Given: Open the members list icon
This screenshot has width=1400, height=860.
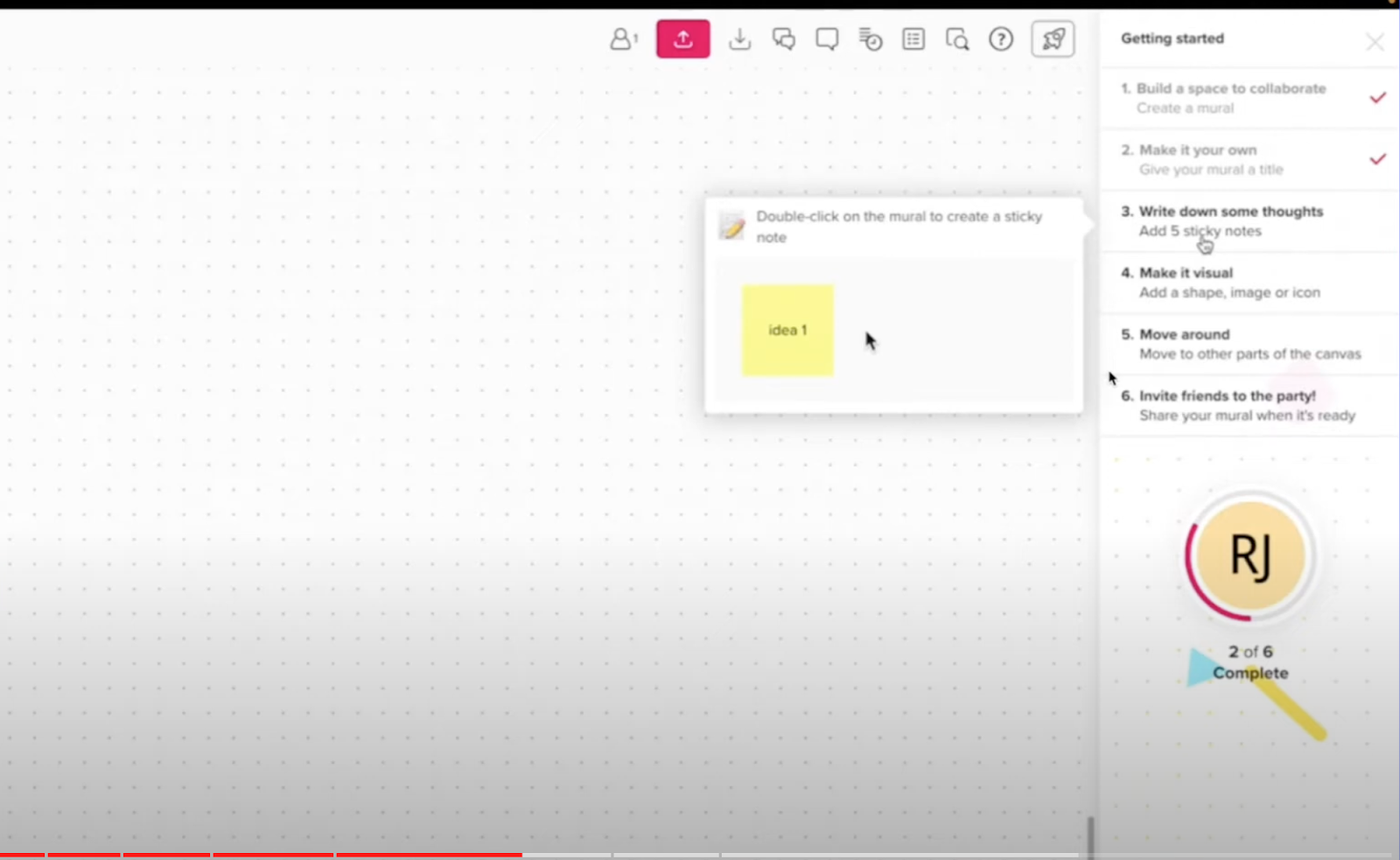Looking at the screenshot, I should coord(624,39).
